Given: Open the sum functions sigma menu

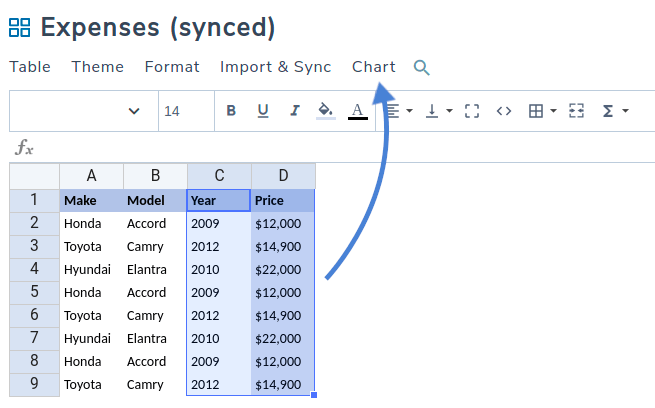Looking at the screenshot, I should click(x=613, y=111).
